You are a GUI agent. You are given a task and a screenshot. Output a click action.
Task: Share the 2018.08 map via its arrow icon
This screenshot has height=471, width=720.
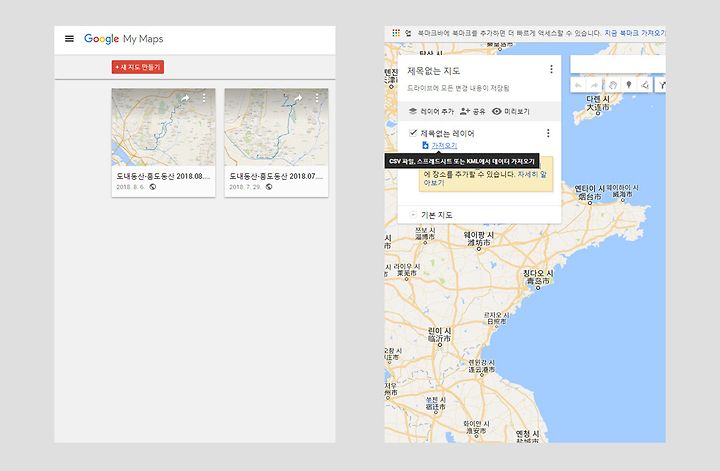coord(185,98)
